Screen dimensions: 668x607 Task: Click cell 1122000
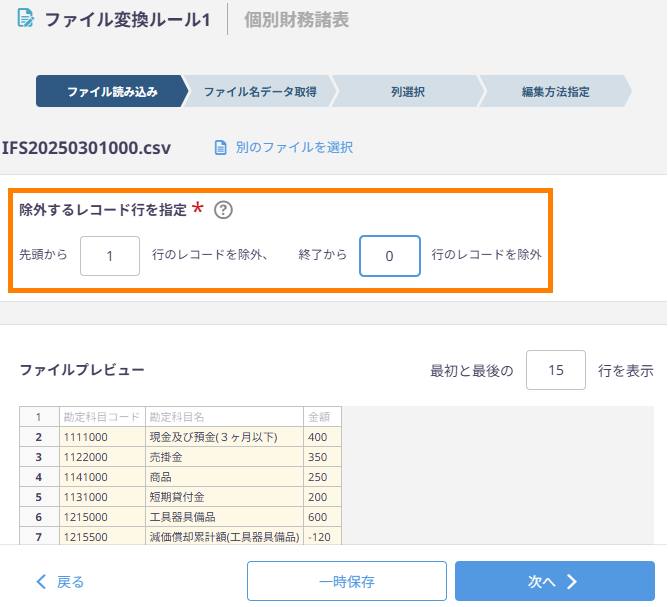[102, 457]
